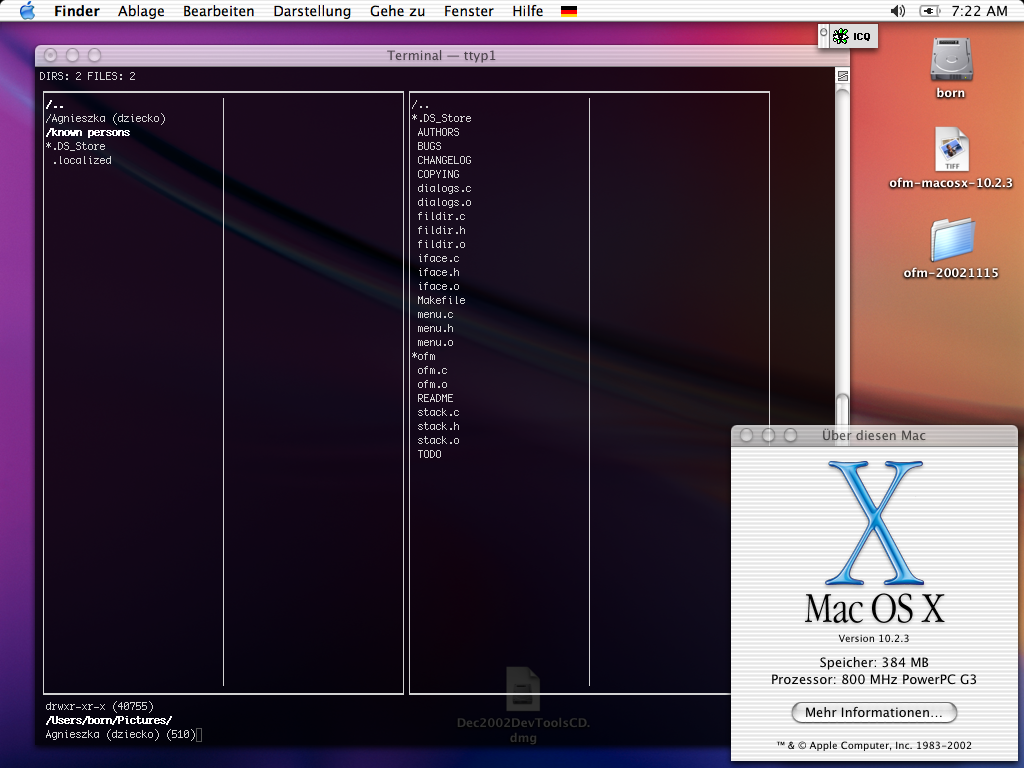The width and height of the screenshot is (1024, 768).
Task: Select the ofm-macosx-10.2.3 TIFF file
Action: coord(950,150)
